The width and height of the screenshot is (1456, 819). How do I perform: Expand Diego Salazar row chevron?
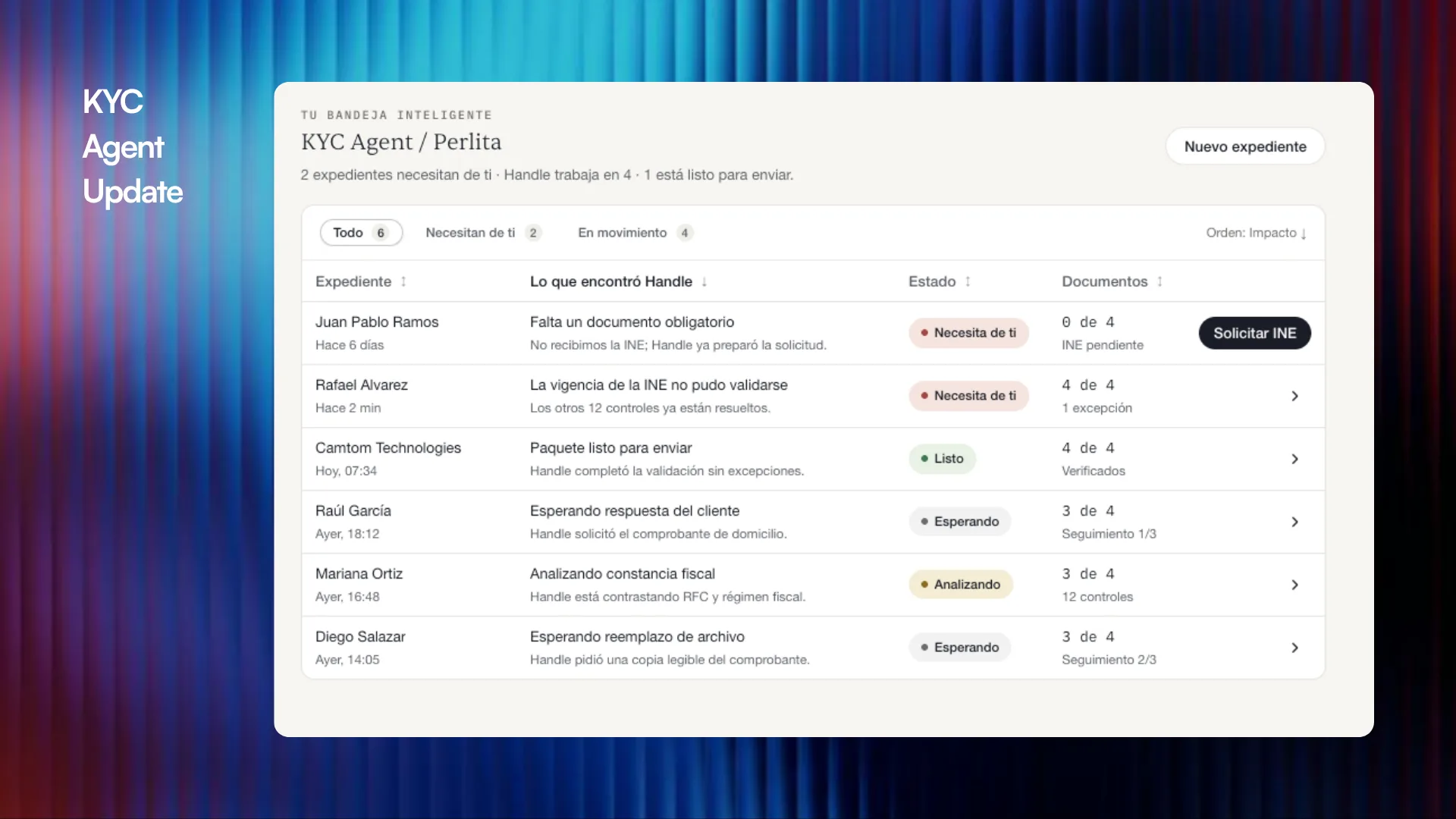click(x=1294, y=648)
